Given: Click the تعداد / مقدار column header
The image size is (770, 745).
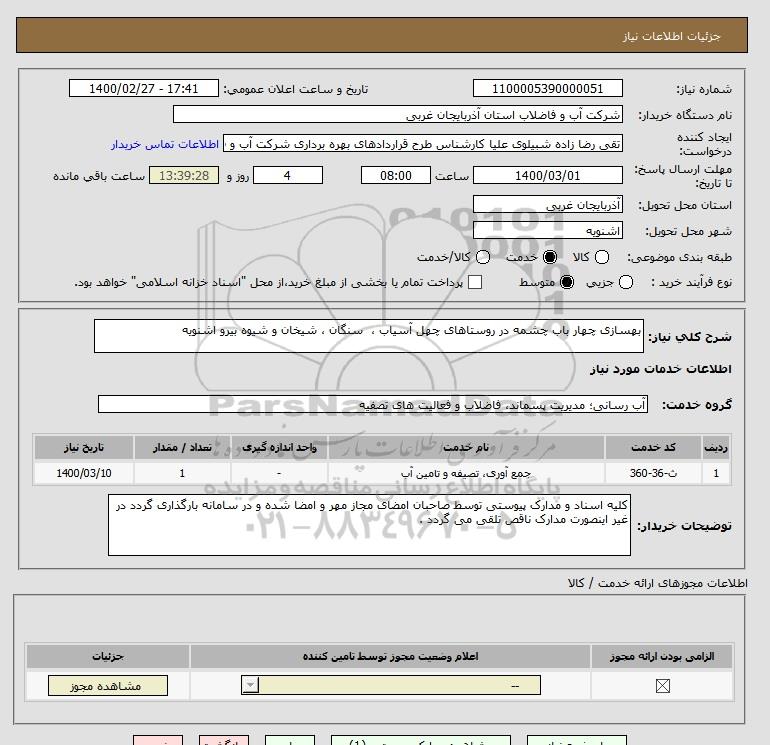Looking at the screenshot, I should pyautogui.click(x=182, y=447).
